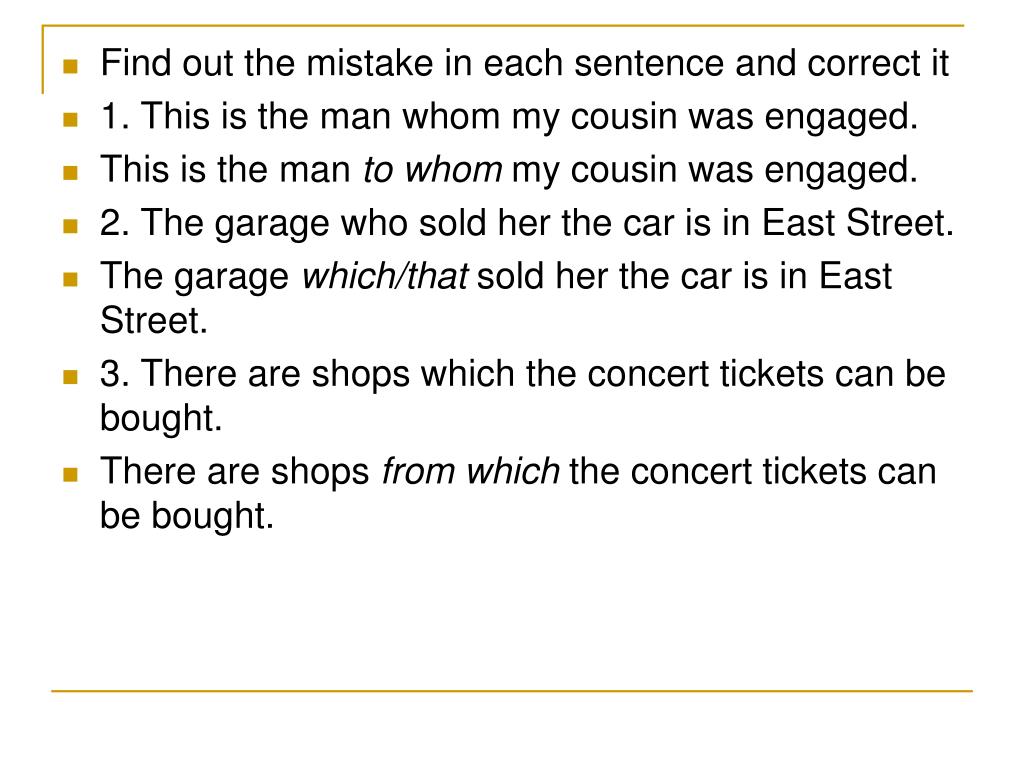This screenshot has height=768, width=1024.
Task: Click the bullet before 'which/that' correction
Action: tap(71, 280)
